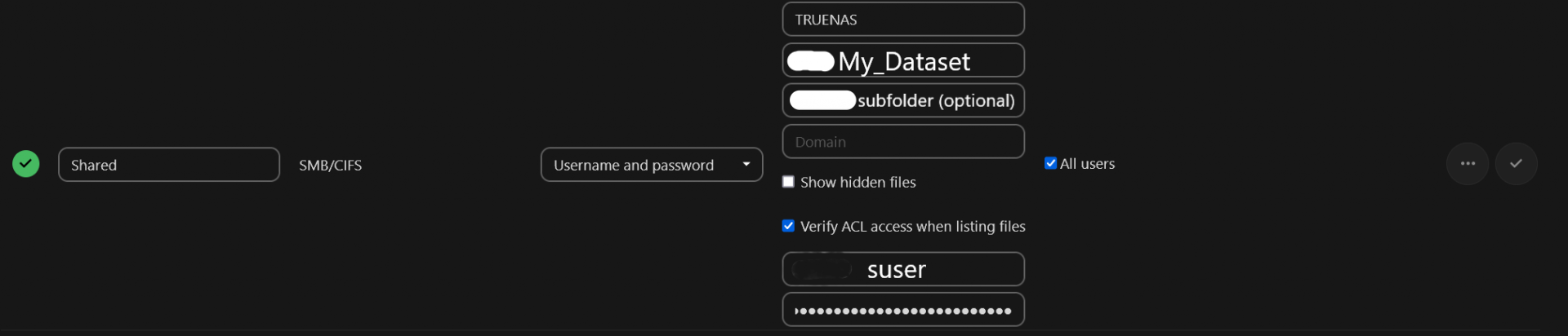Uncheck the All users checkbox

(x=1050, y=163)
